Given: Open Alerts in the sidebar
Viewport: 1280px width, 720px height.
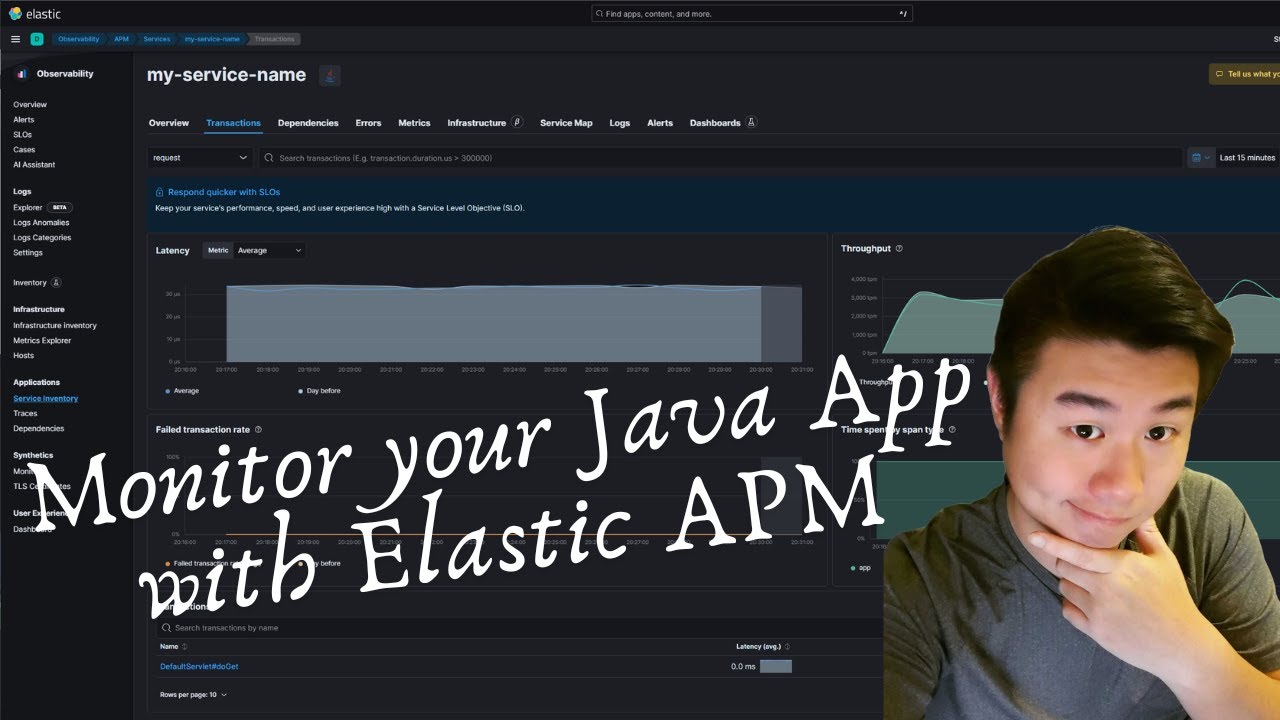Looking at the screenshot, I should click(x=24, y=119).
